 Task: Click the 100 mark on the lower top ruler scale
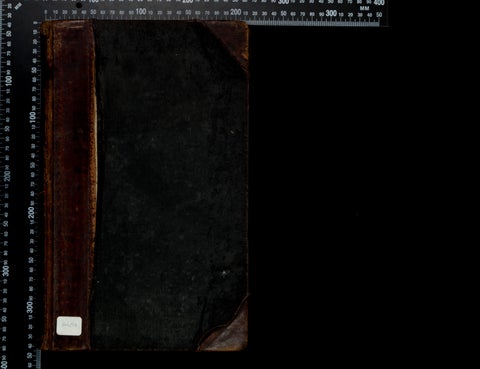click(141, 12)
